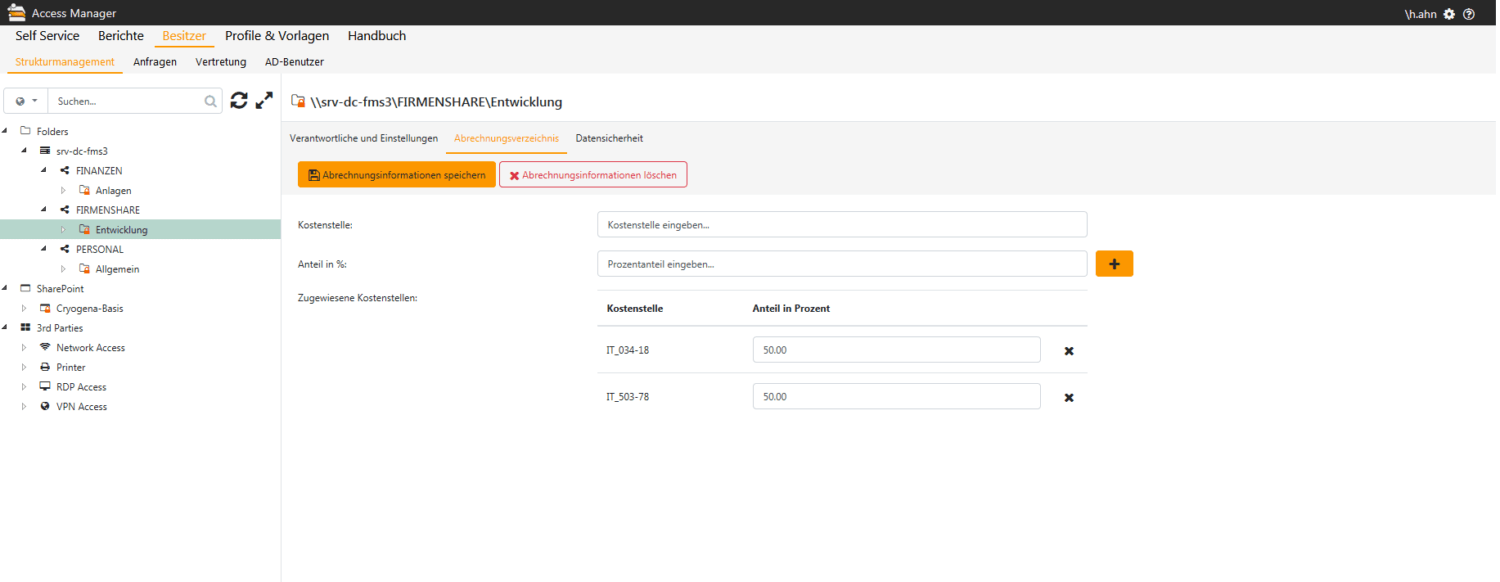The image size is (1500, 582).
Task: Click Abrechnungsinformationen löschen button
Action: point(593,175)
